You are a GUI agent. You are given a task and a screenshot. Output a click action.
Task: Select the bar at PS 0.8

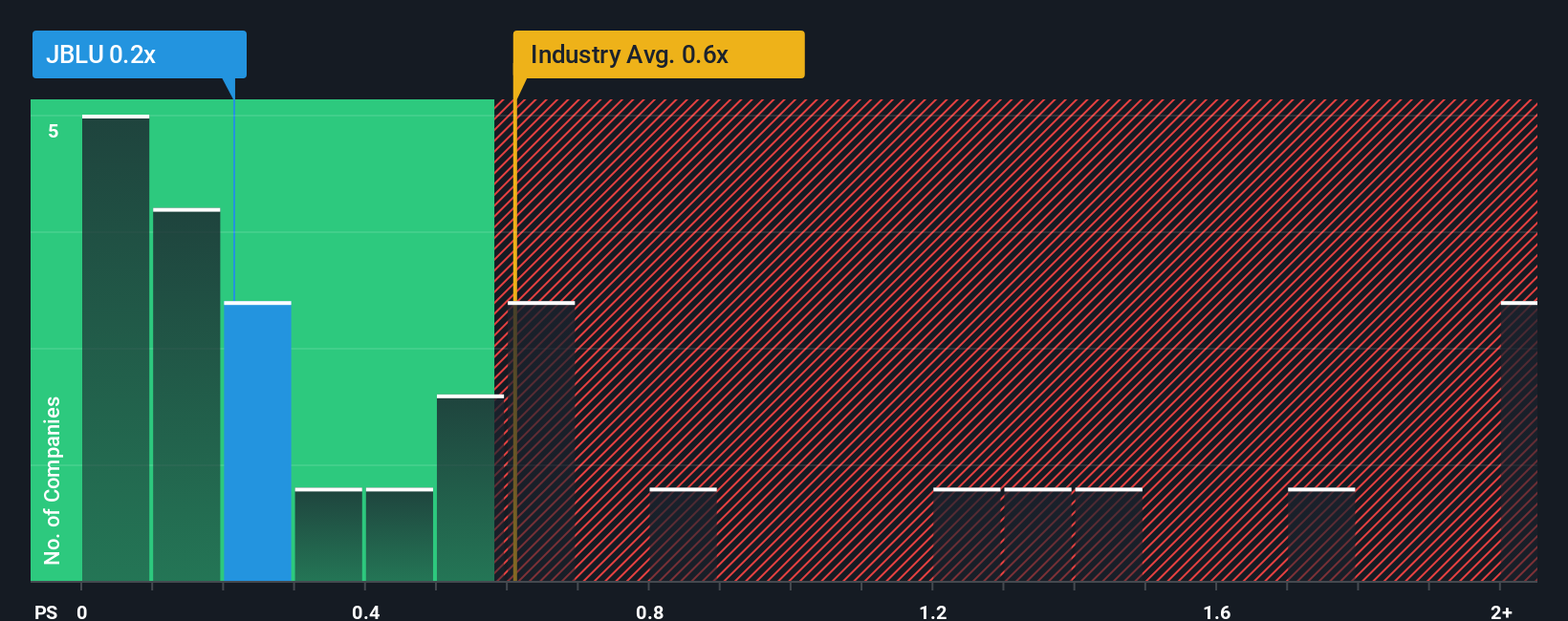tap(683, 535)
